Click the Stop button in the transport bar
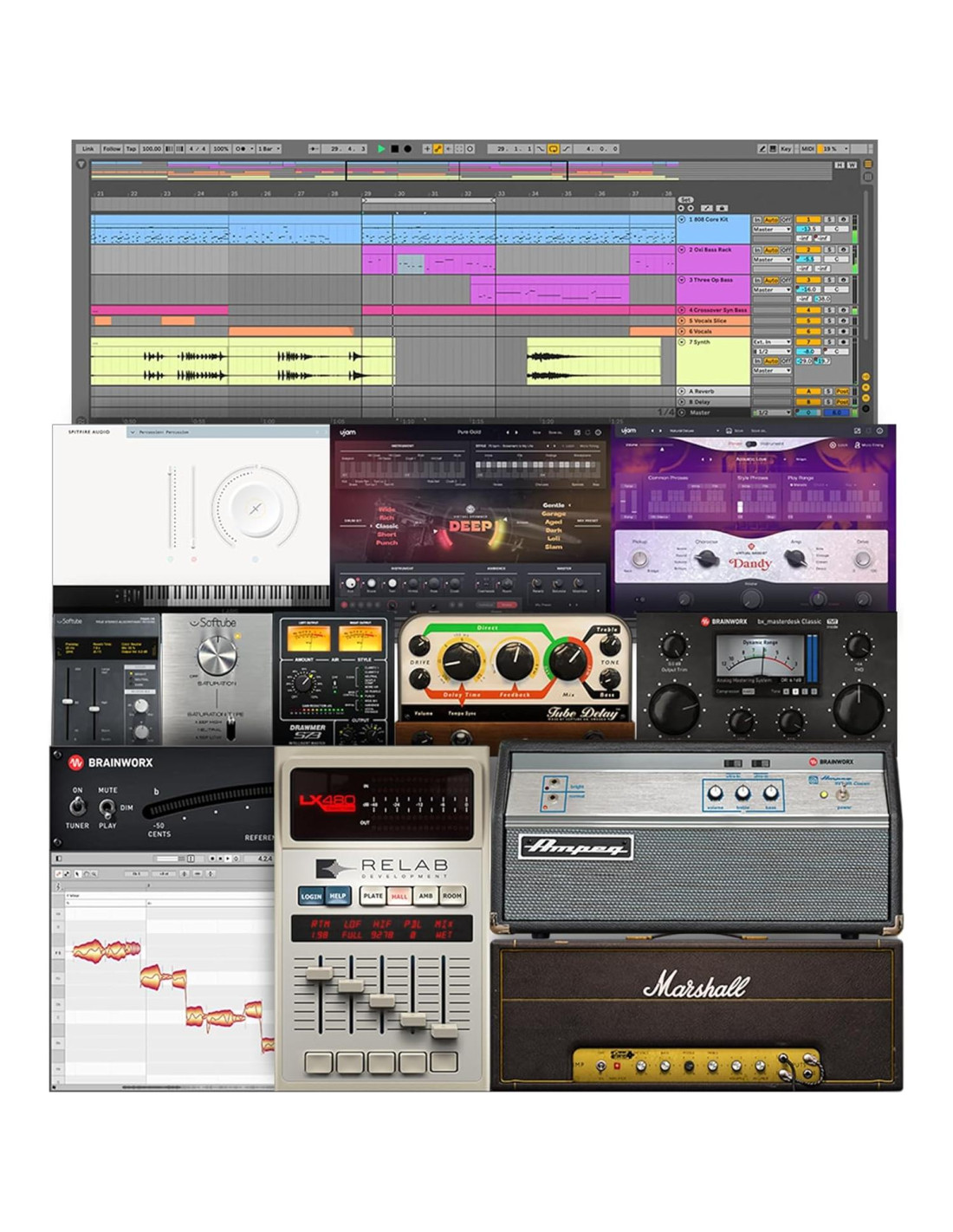Screen dimensions: 953x1232 394,149
